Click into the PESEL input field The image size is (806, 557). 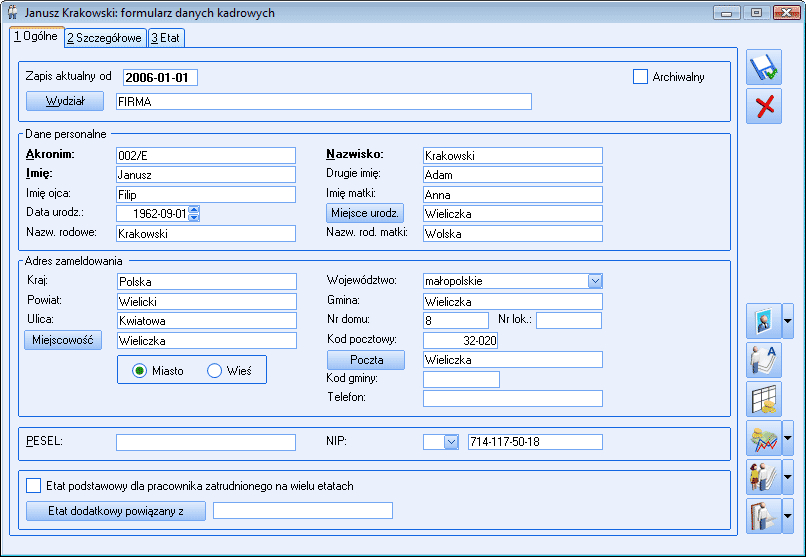206,442
